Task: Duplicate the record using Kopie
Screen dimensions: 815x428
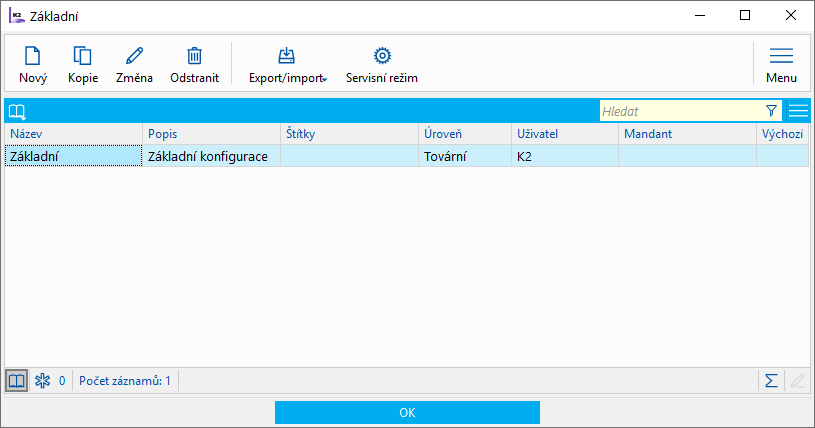Action: tap(83, 65)
